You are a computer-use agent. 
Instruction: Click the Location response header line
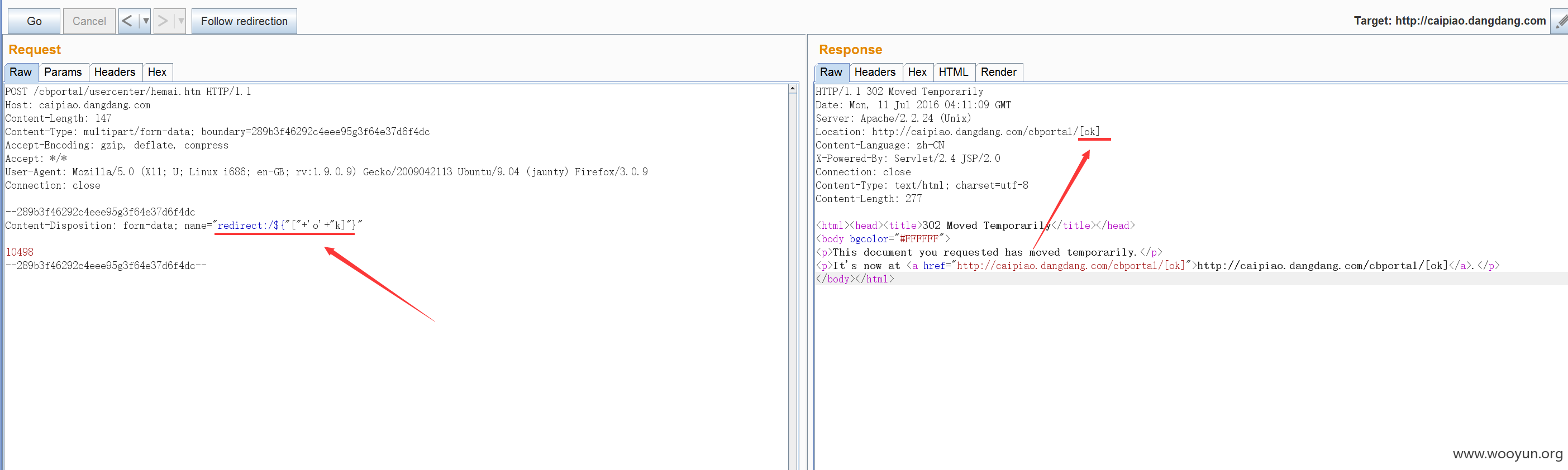957,131
